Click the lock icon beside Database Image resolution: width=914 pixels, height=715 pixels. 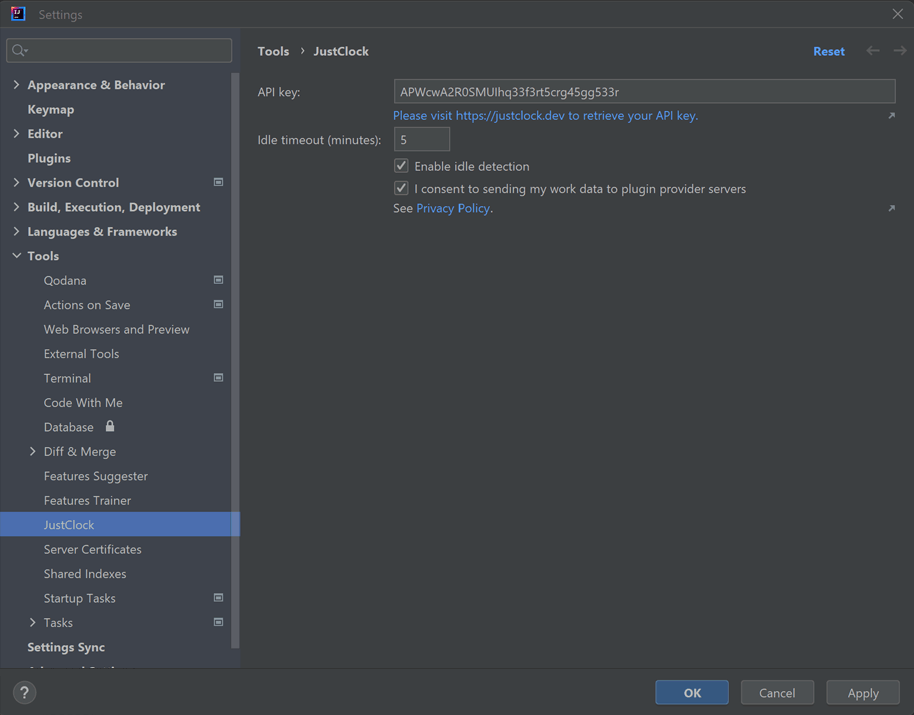tap(110, 427)
